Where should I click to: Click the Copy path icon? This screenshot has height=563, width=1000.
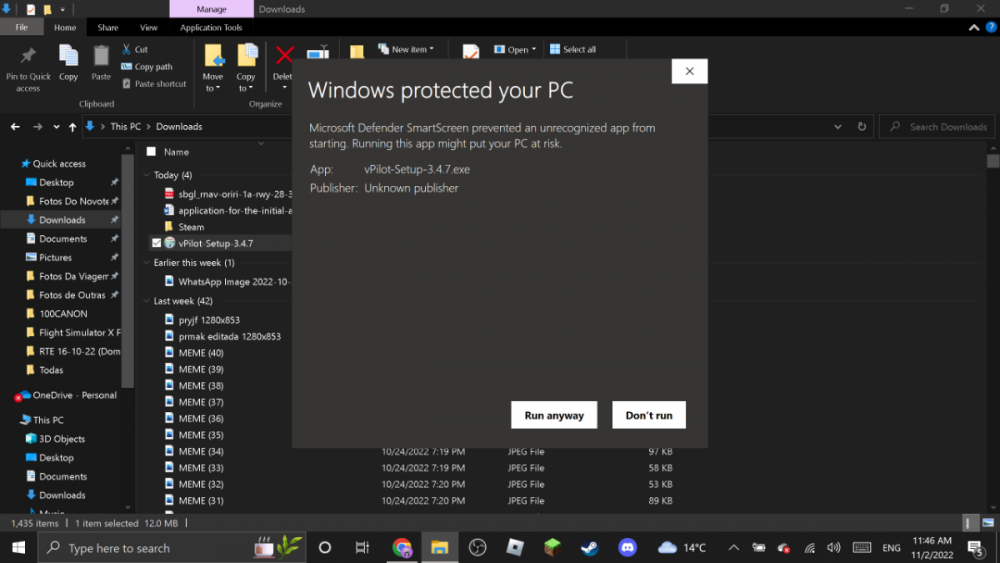click(x=127, y=67)
